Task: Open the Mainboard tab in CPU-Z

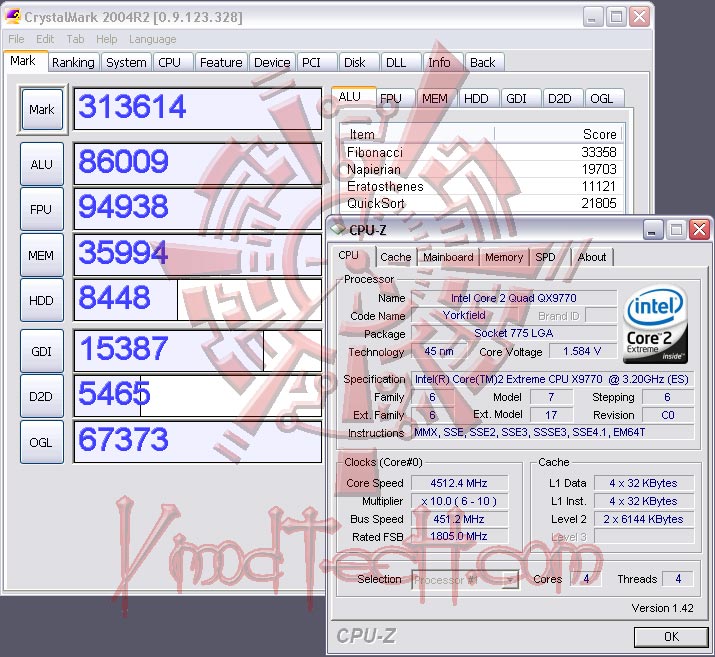Action: pos(448,257)
